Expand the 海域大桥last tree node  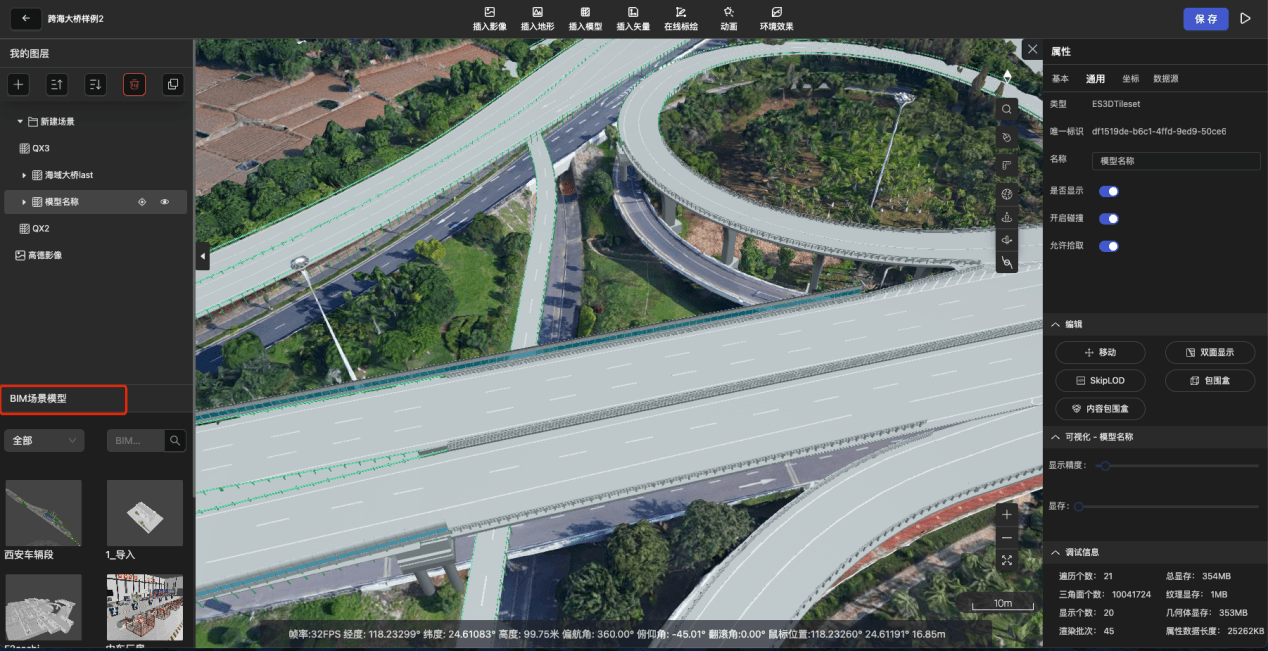pyautogui.click(x=24, y=175)
